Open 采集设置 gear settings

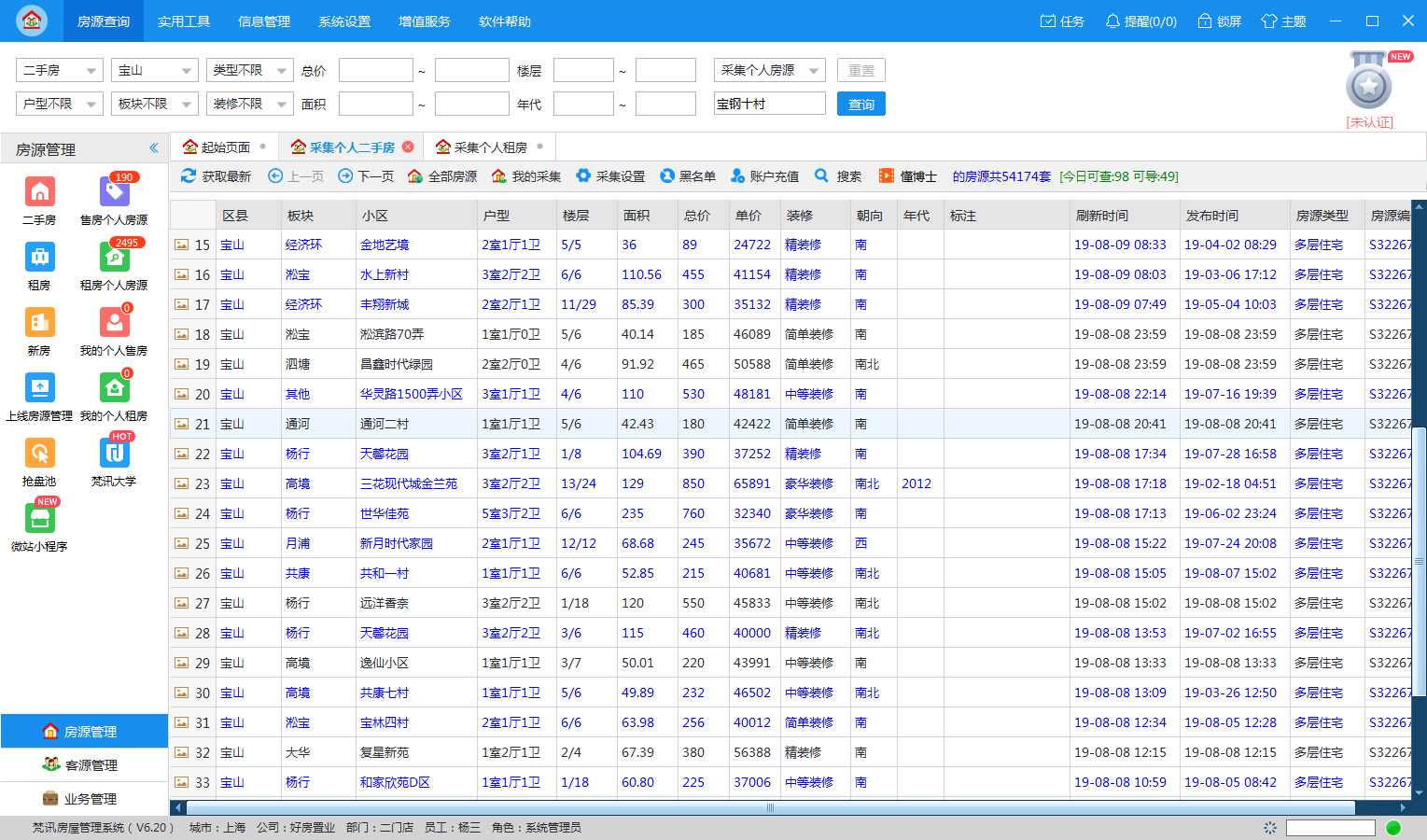point(610,176)
